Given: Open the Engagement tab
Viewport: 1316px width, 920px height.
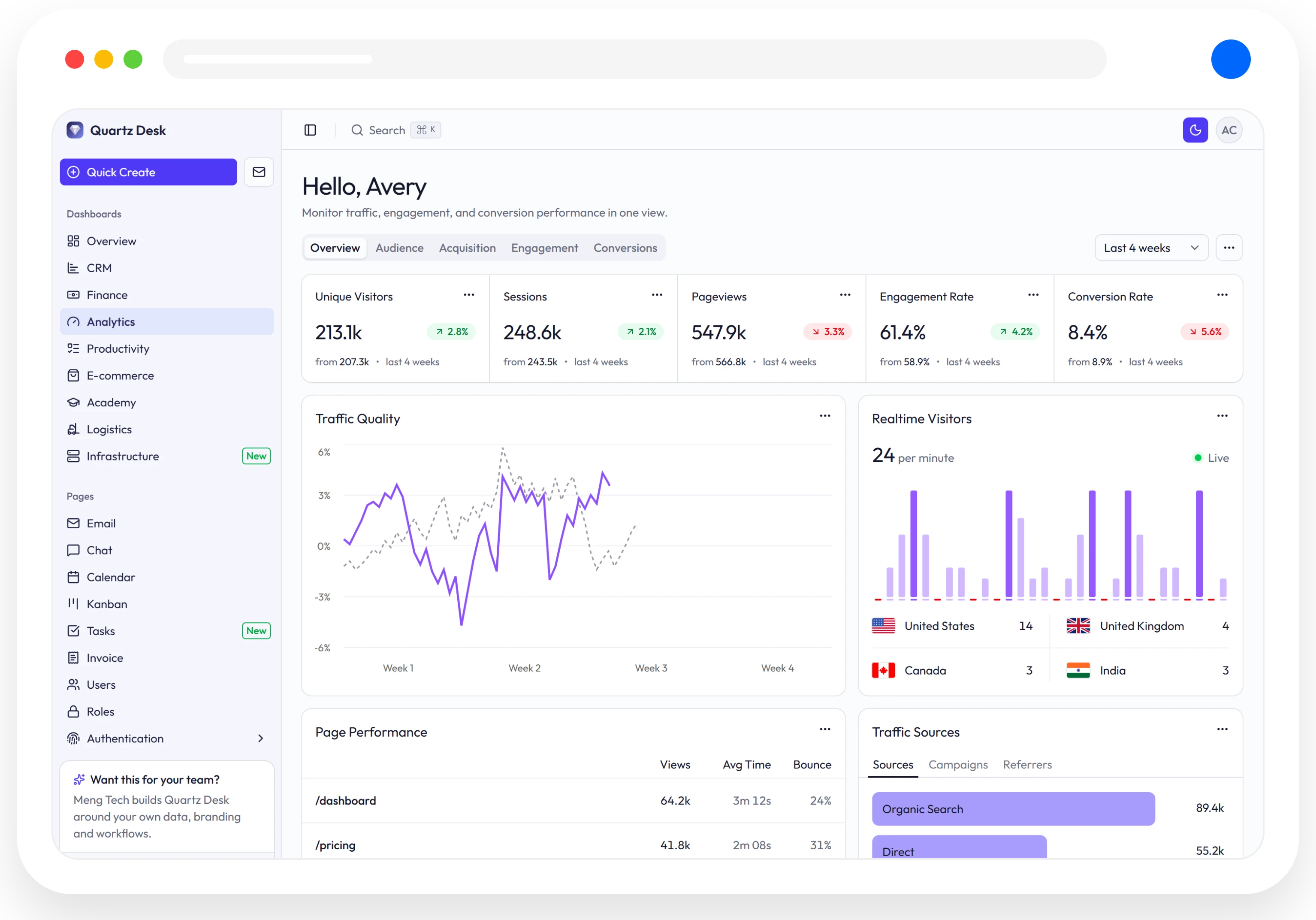Looking at the screenshot, I should pyautogui.click(x=544, y=248).
